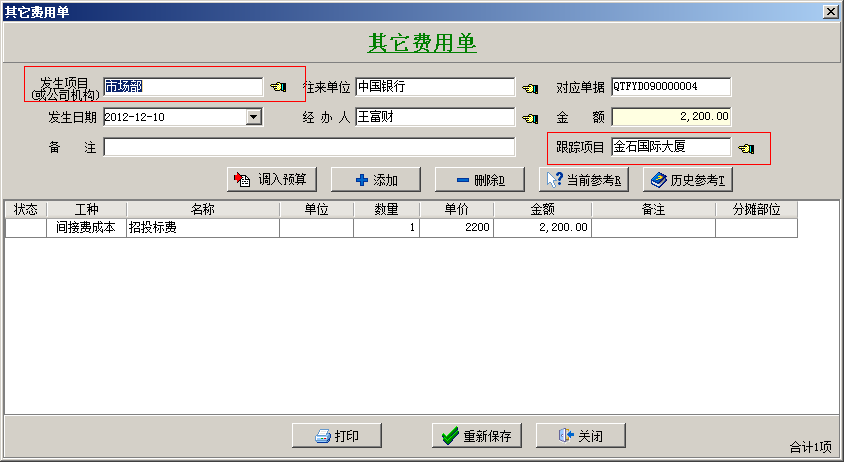Select the unit price cell 2200
844x462 pixels.
click(456, 228)
